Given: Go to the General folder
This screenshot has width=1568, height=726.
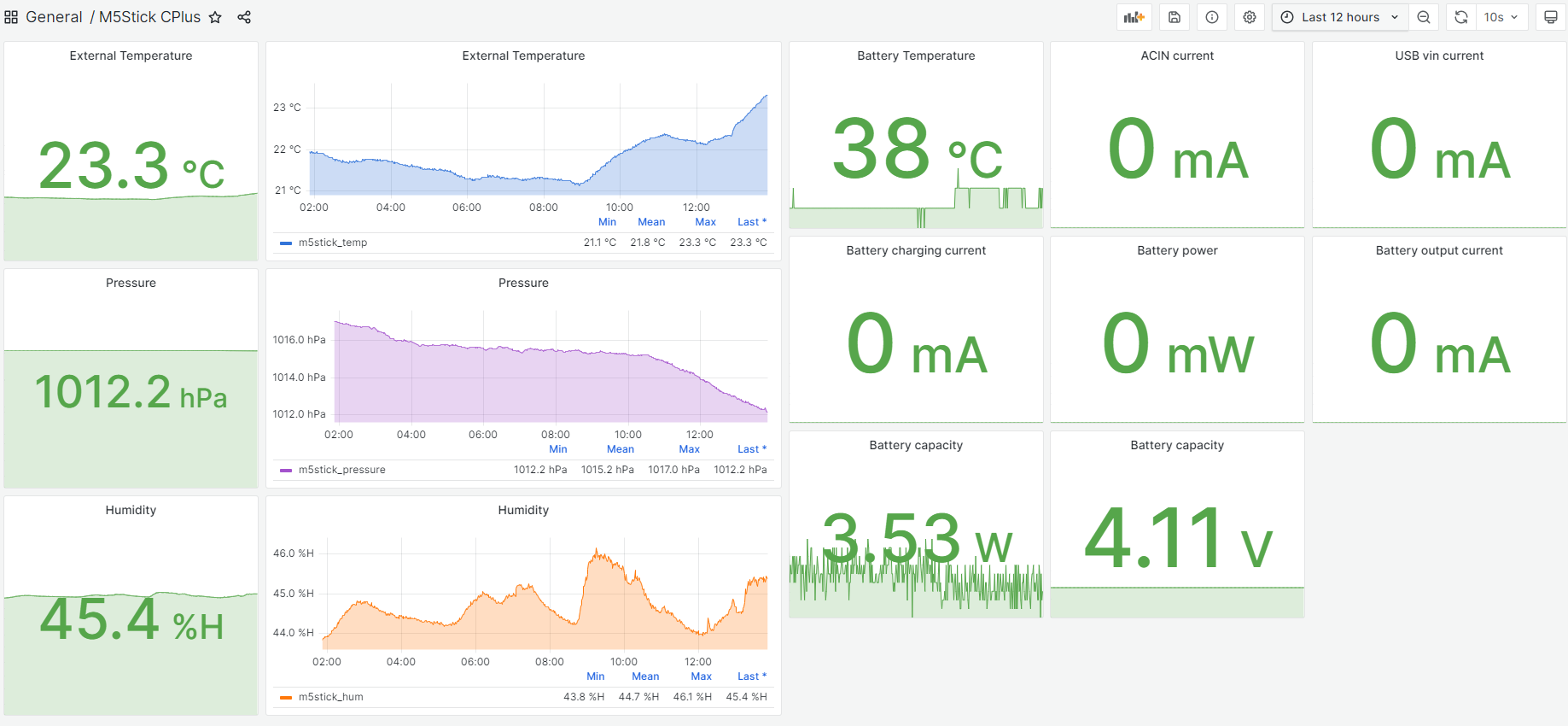Looking at the screenshot, I should [54, 17].
